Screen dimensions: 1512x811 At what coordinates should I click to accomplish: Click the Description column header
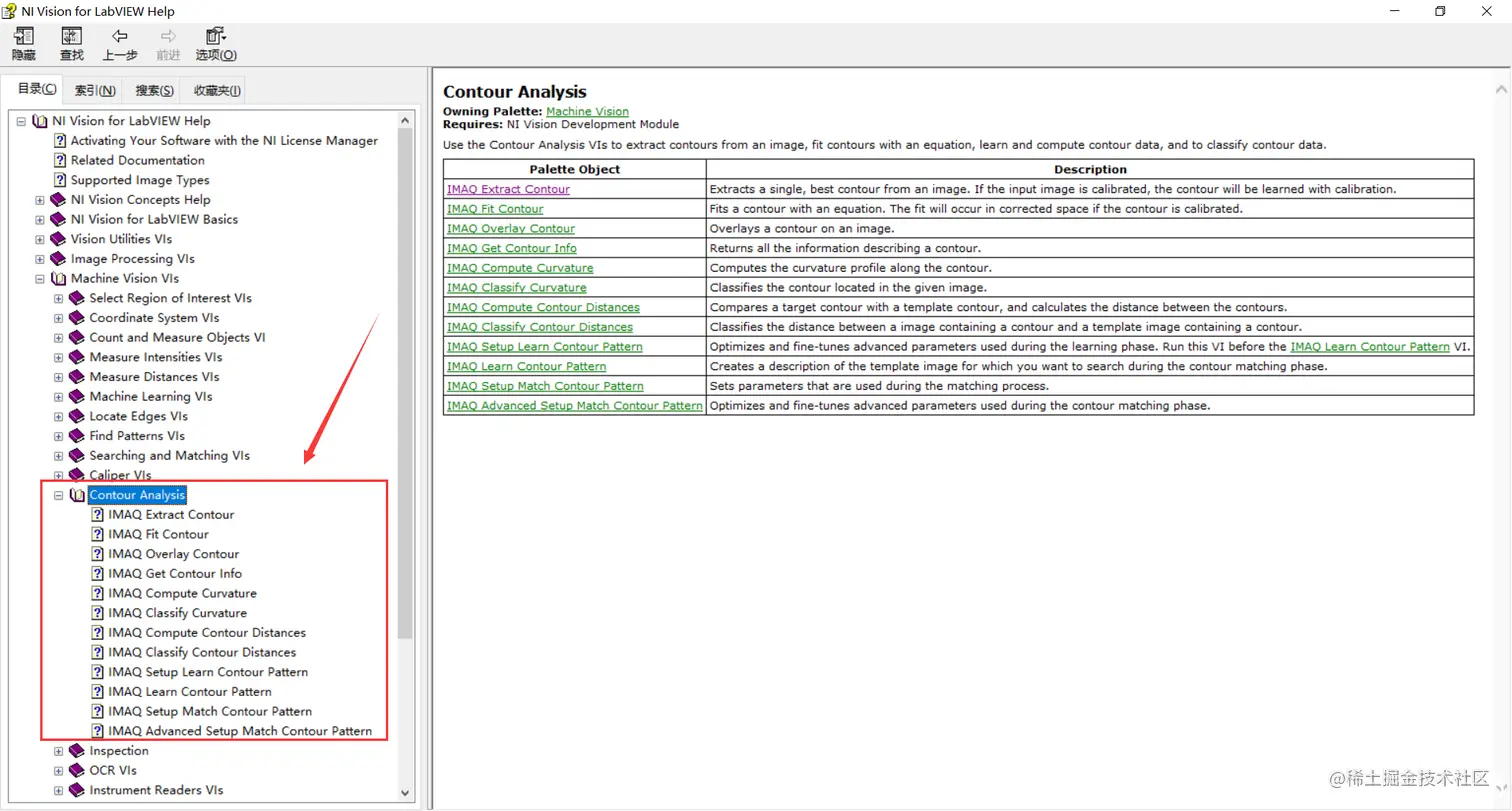pyautogui.click(x=1090, y=169)
